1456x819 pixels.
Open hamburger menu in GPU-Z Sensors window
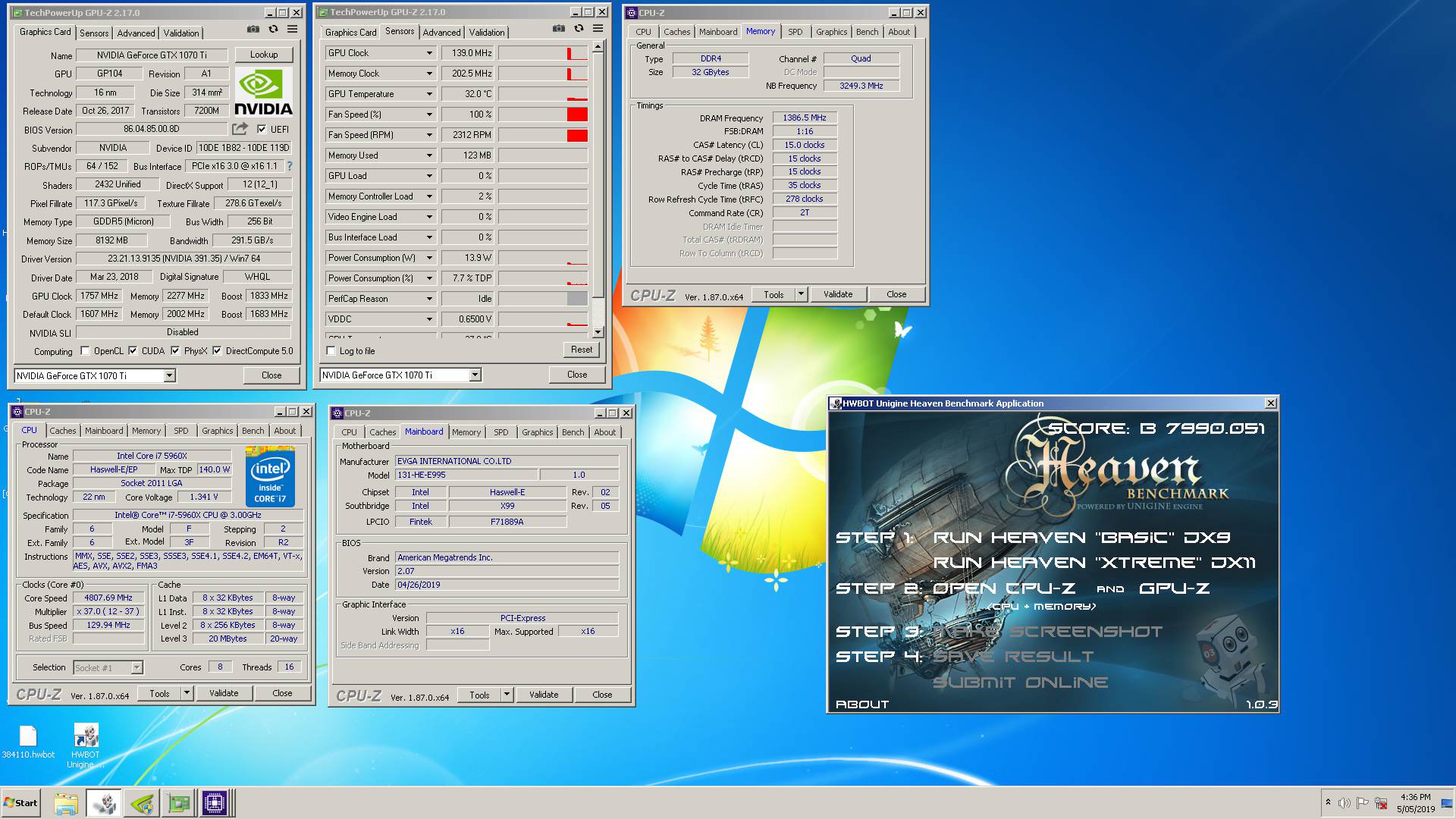click(x=598, y=28)
